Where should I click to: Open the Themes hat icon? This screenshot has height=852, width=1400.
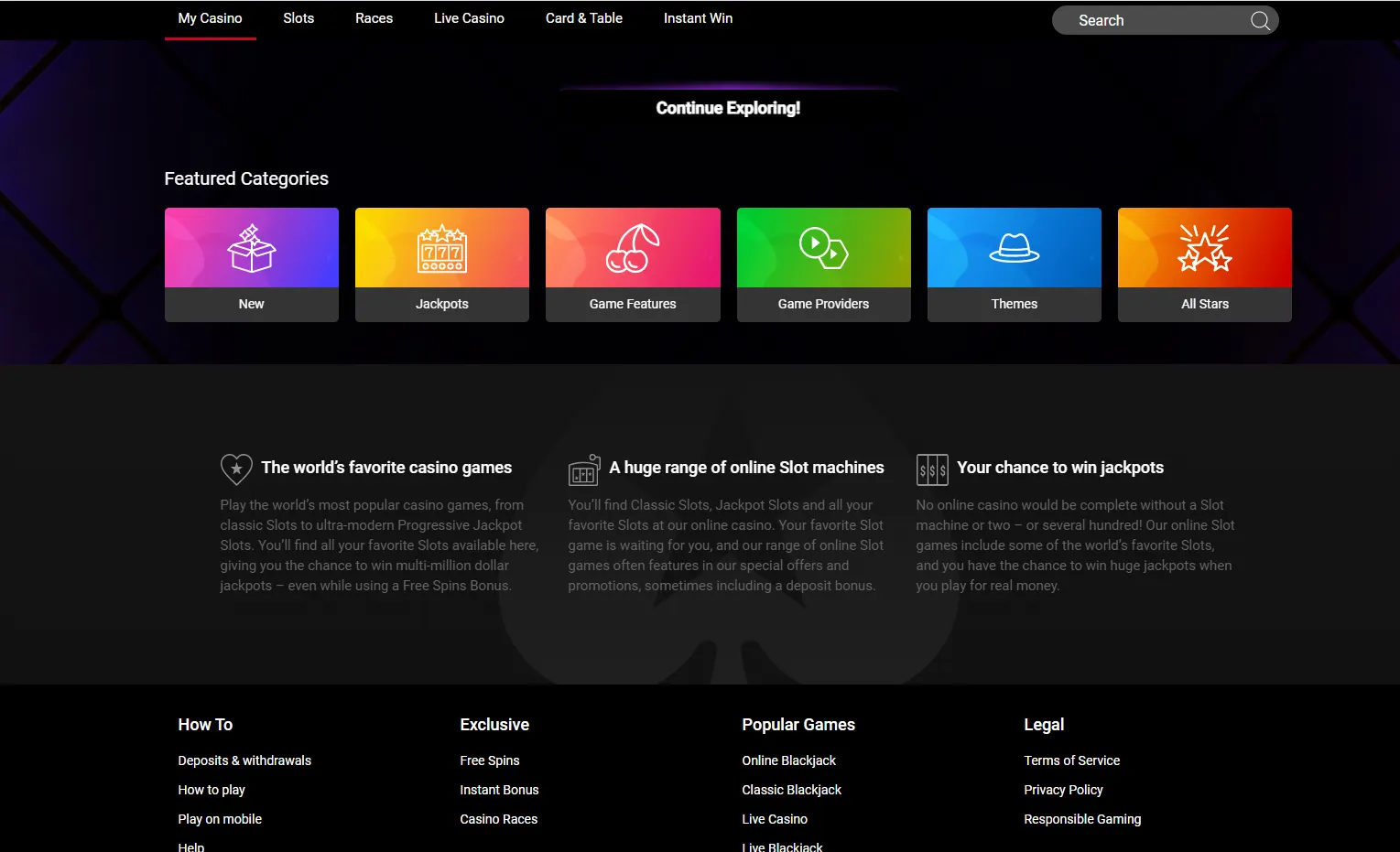pyautogui.click(x=1014, y=249)
